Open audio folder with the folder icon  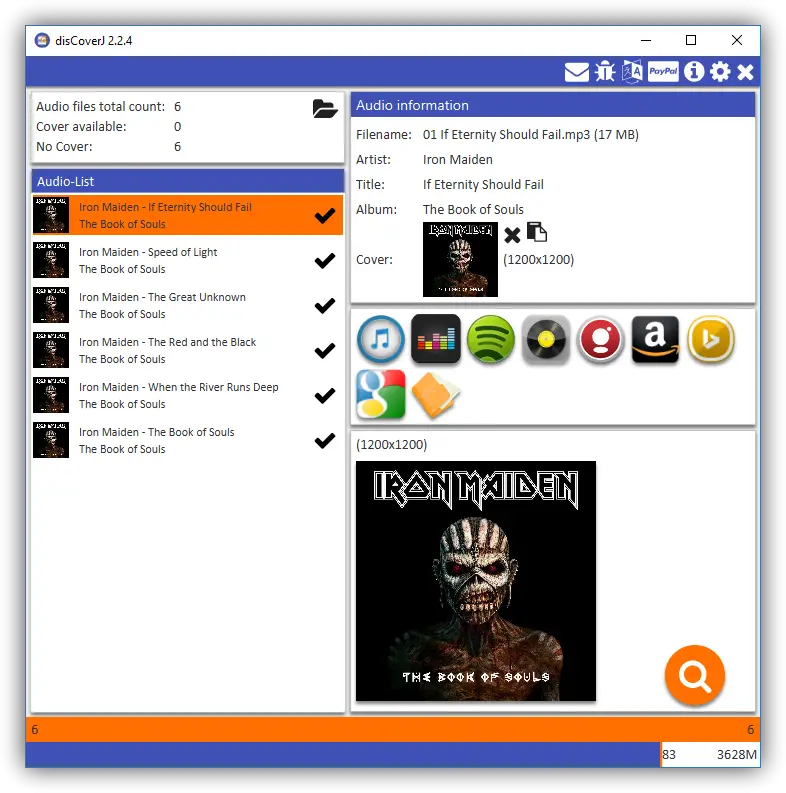click(325, 108)
